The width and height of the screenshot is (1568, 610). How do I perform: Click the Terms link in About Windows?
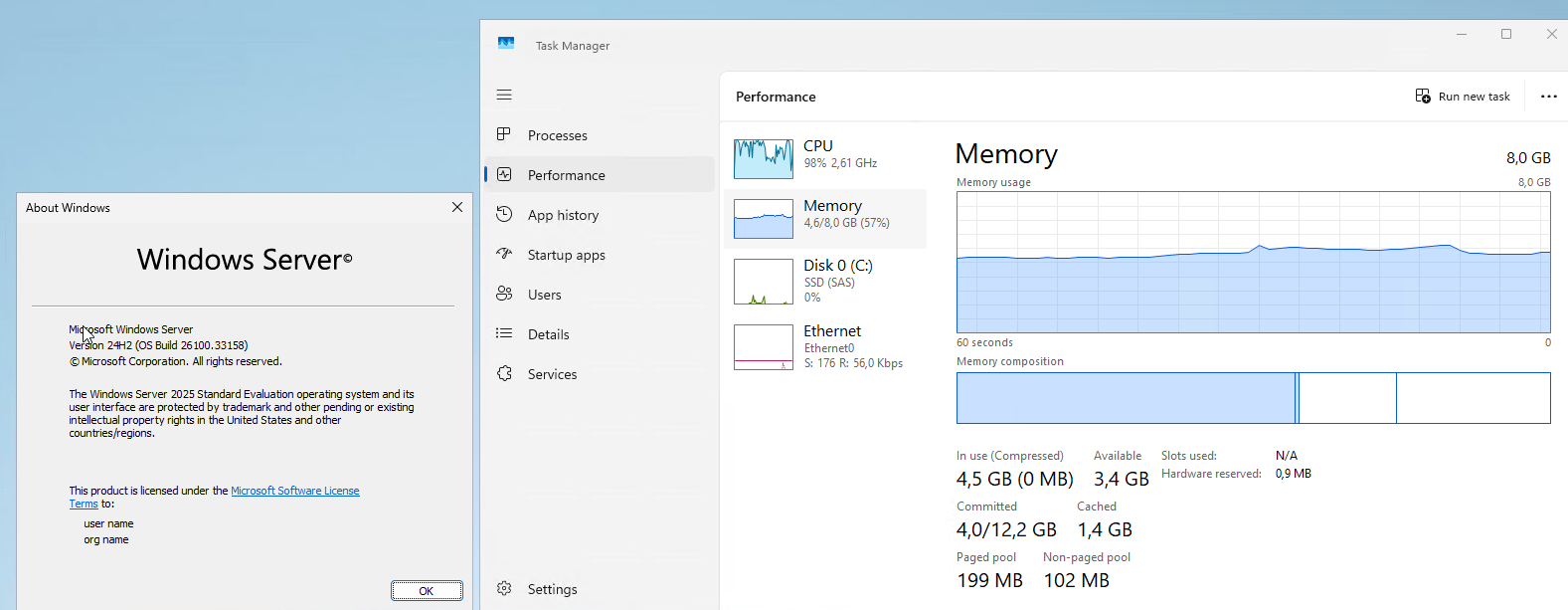coord(84,504)
